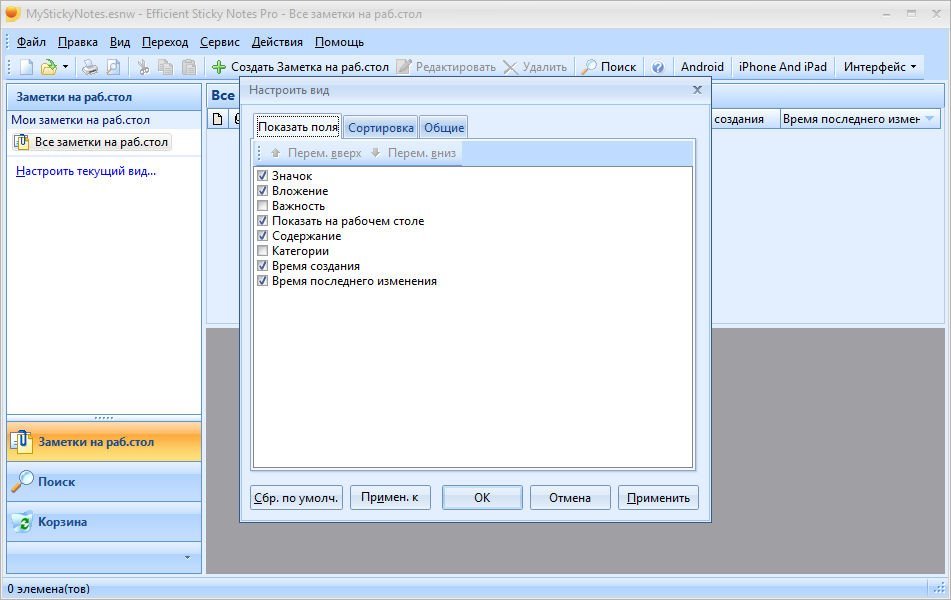Close the Настроить вид dialog

point(697,90)
